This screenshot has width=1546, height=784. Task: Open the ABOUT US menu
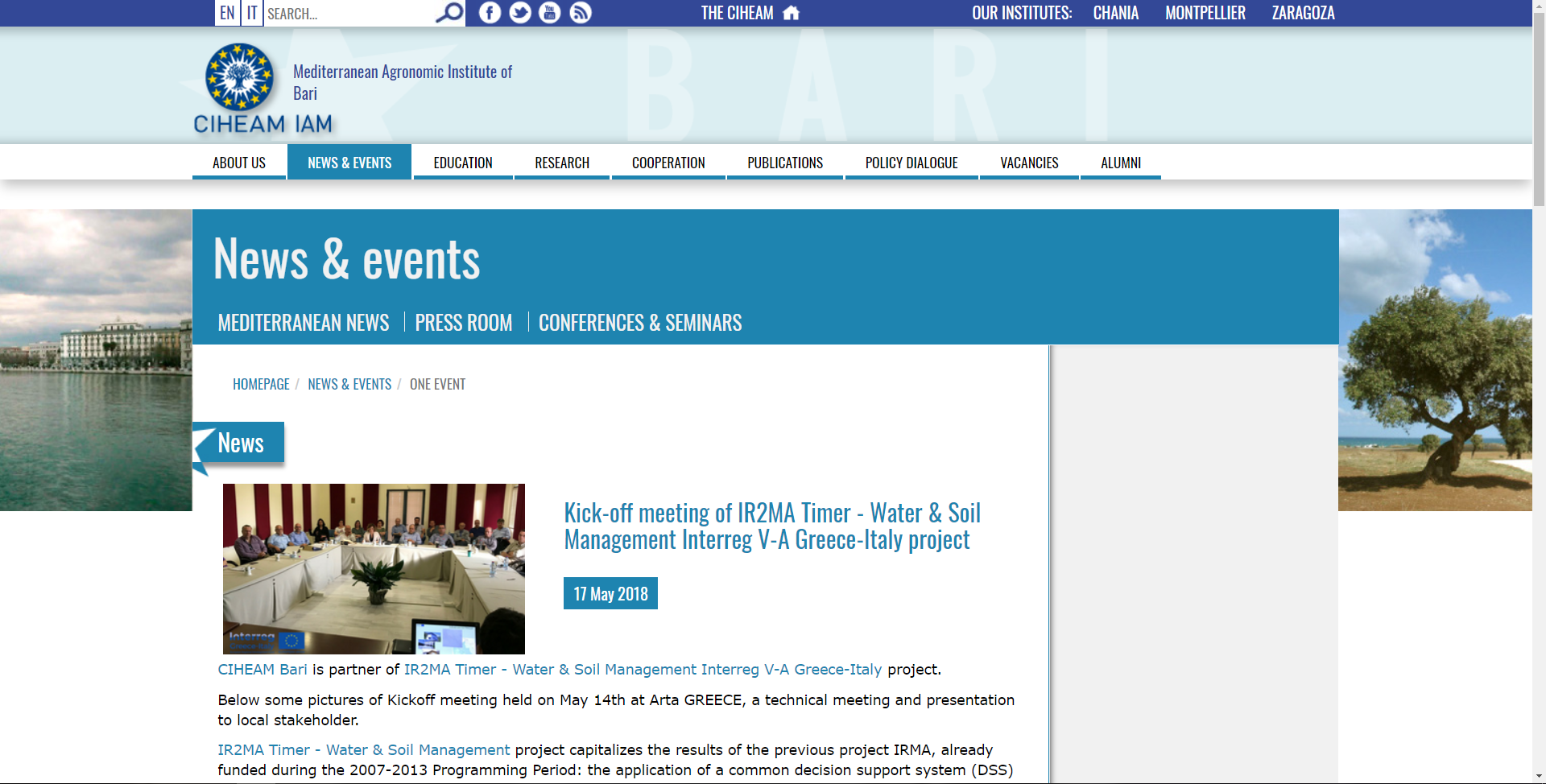239,162
